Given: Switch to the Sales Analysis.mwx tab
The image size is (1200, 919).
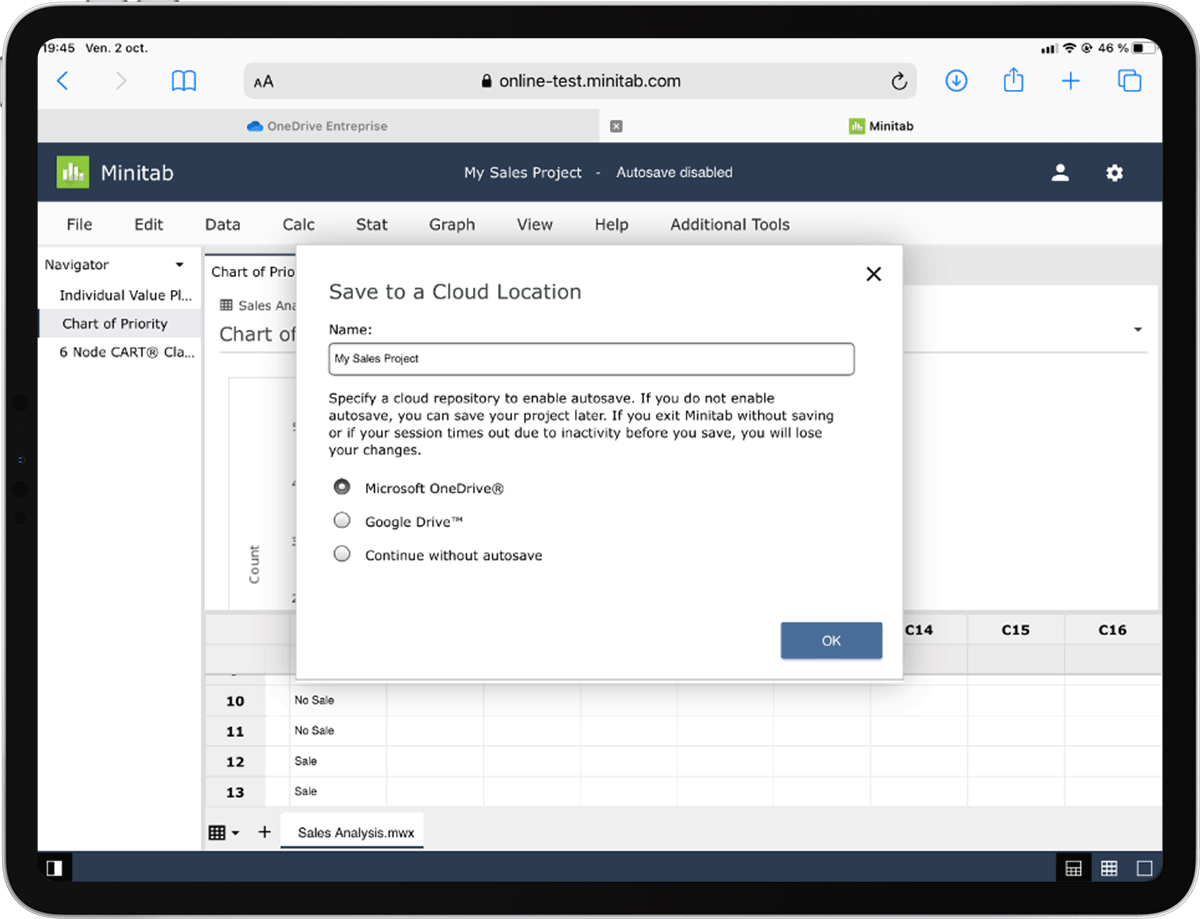Looking at the screenshot, I should 352,831.
